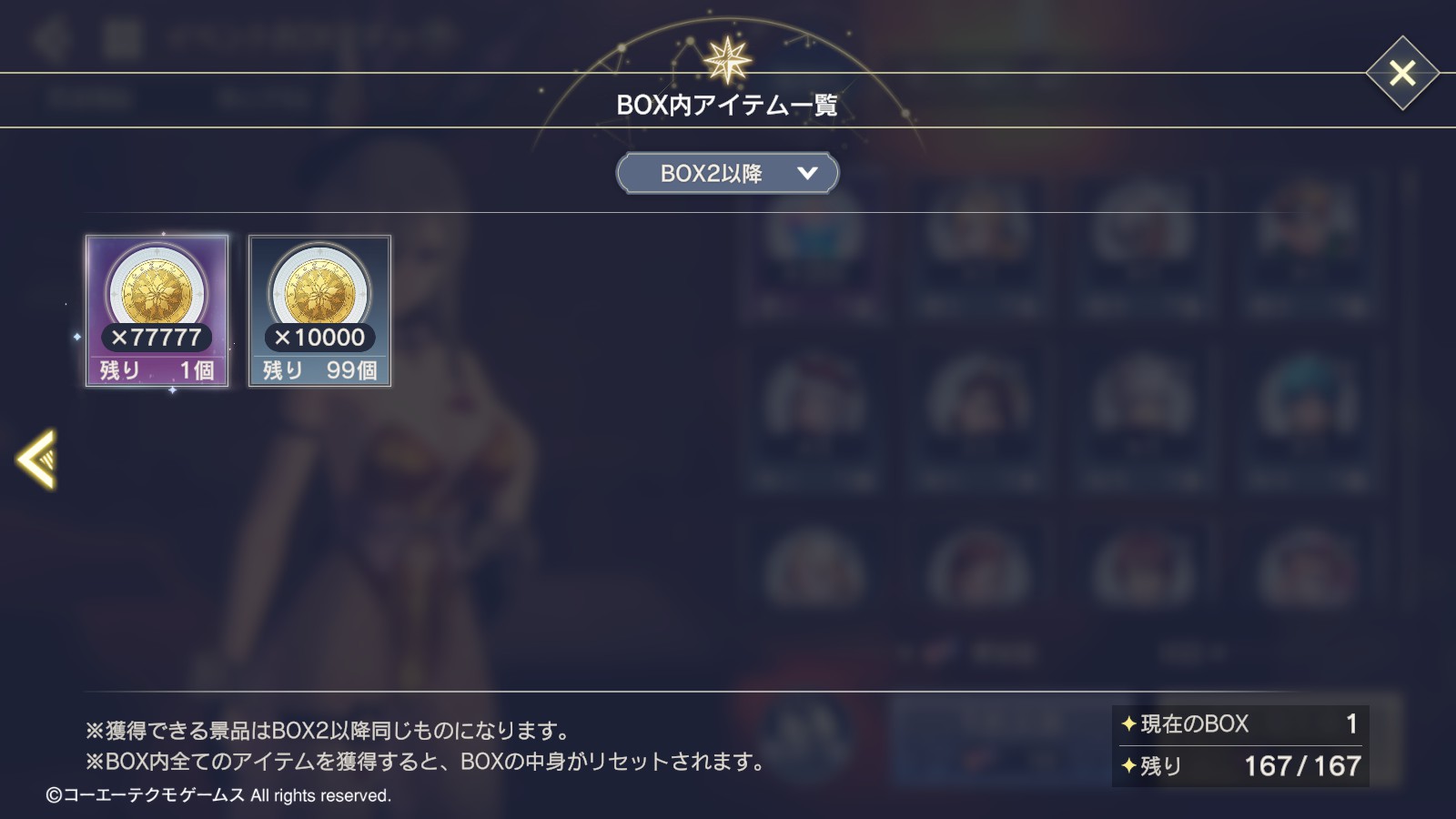Click the 残り 99個 label on blue prize
This screenshot has height=819, width=1456.
pyautogui.click(x=320, y=370)
